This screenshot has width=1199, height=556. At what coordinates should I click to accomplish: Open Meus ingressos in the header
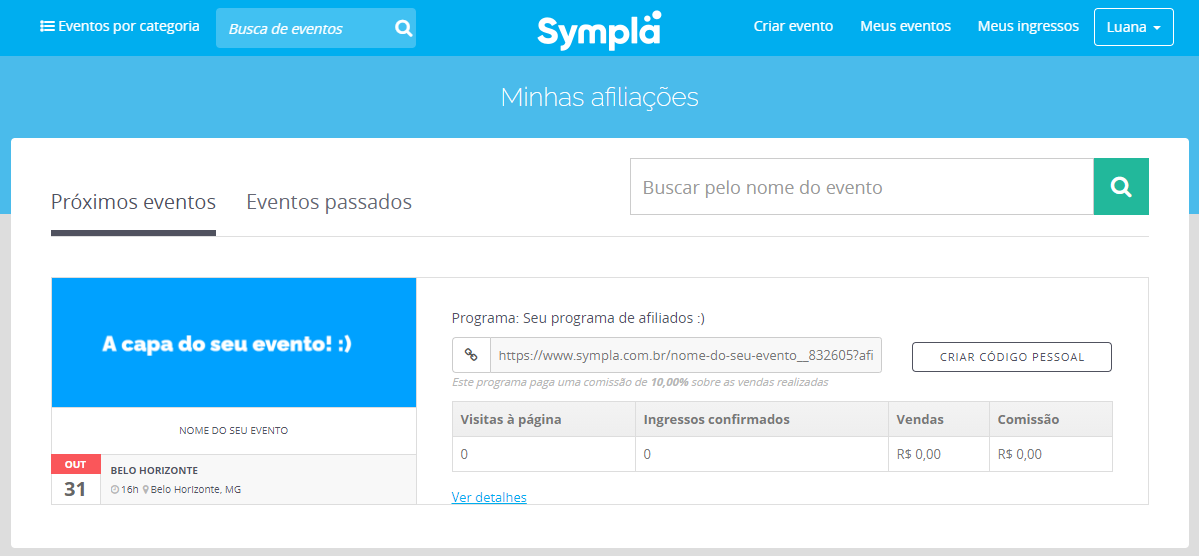(1028, 27)
